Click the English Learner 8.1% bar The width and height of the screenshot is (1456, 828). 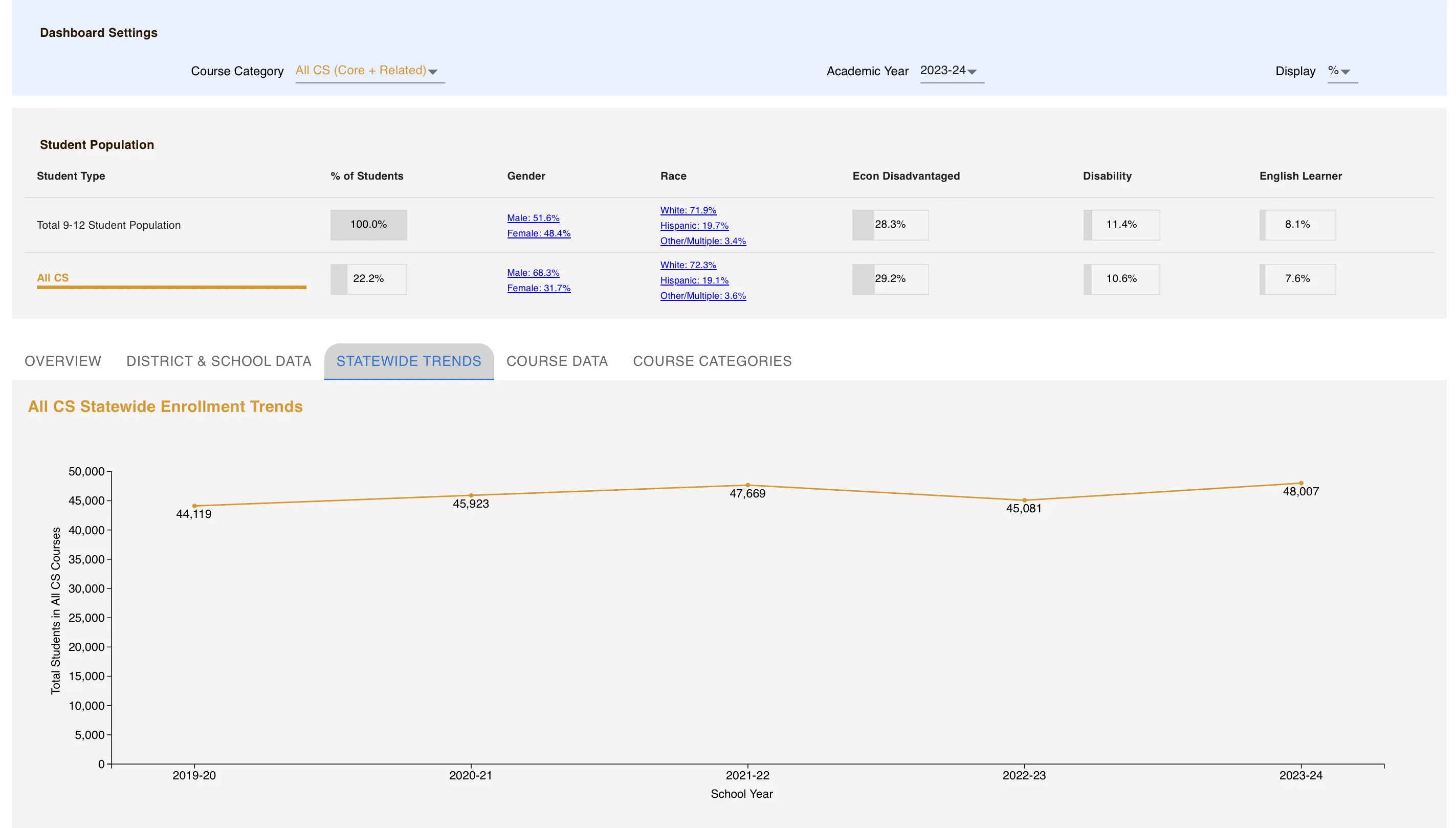pos(1298,225)
